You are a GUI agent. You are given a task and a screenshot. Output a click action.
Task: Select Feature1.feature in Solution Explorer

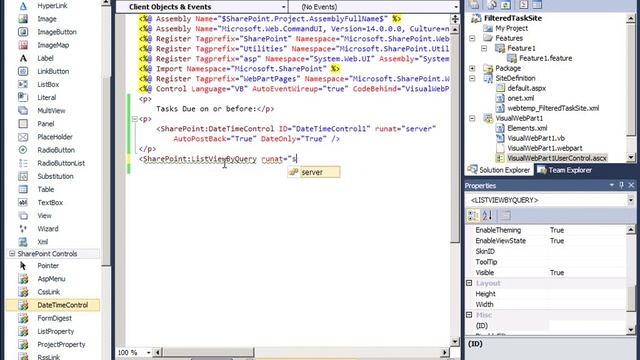545,58
